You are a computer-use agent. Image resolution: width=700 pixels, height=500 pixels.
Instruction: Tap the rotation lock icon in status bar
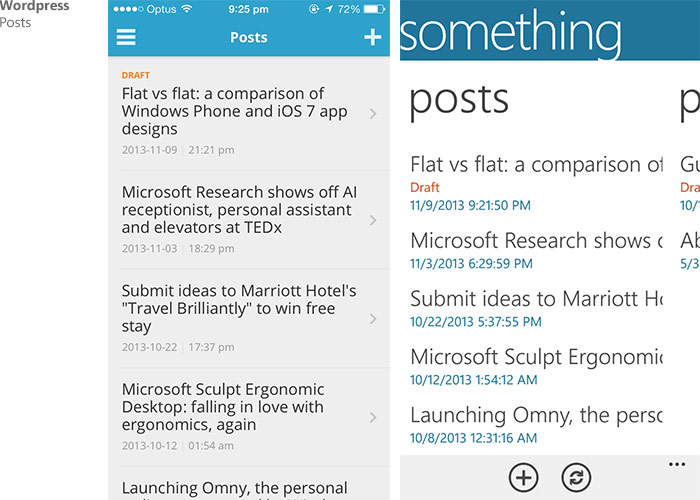(314, 9)
